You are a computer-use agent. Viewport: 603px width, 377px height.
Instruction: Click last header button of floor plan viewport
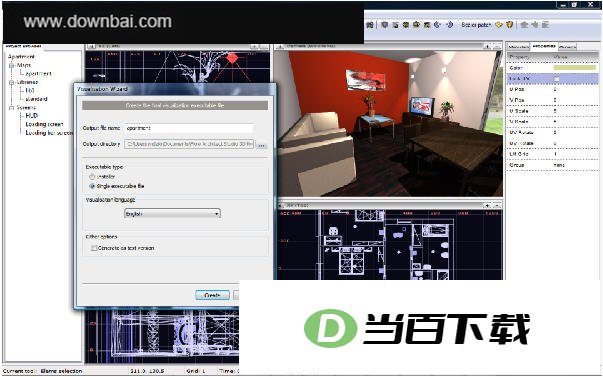tap(497, 205)
